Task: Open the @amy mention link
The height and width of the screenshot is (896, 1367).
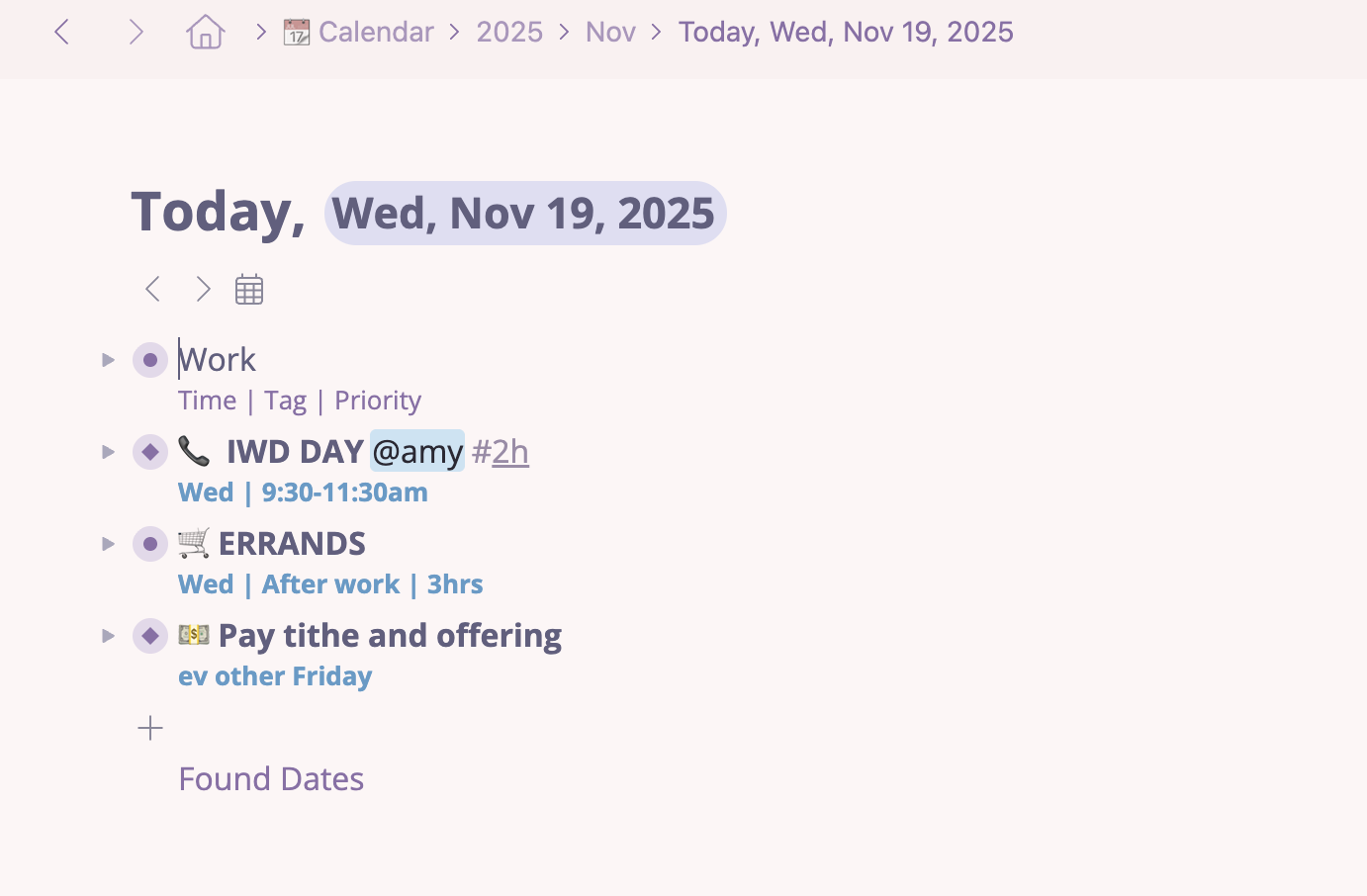Action: (x=417, y=452)
